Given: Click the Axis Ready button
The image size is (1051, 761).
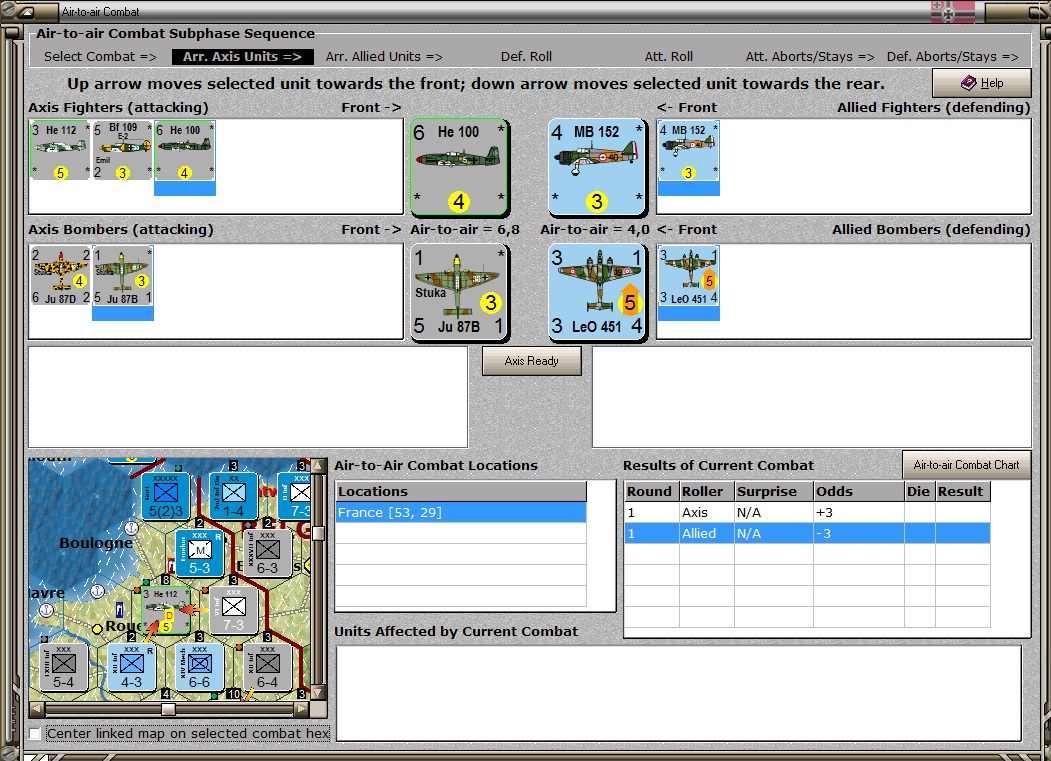Looking at the screenshot, I should tap(532, 361).
